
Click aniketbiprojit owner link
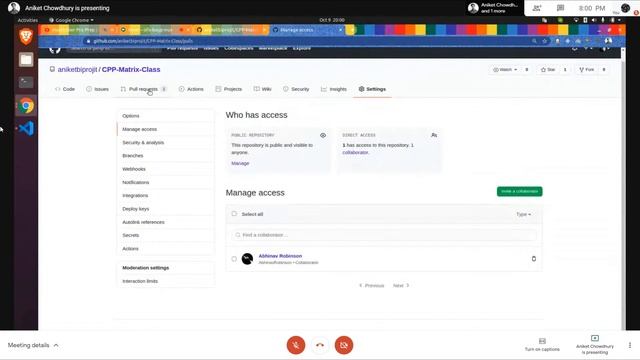click(x=77, y=69)
